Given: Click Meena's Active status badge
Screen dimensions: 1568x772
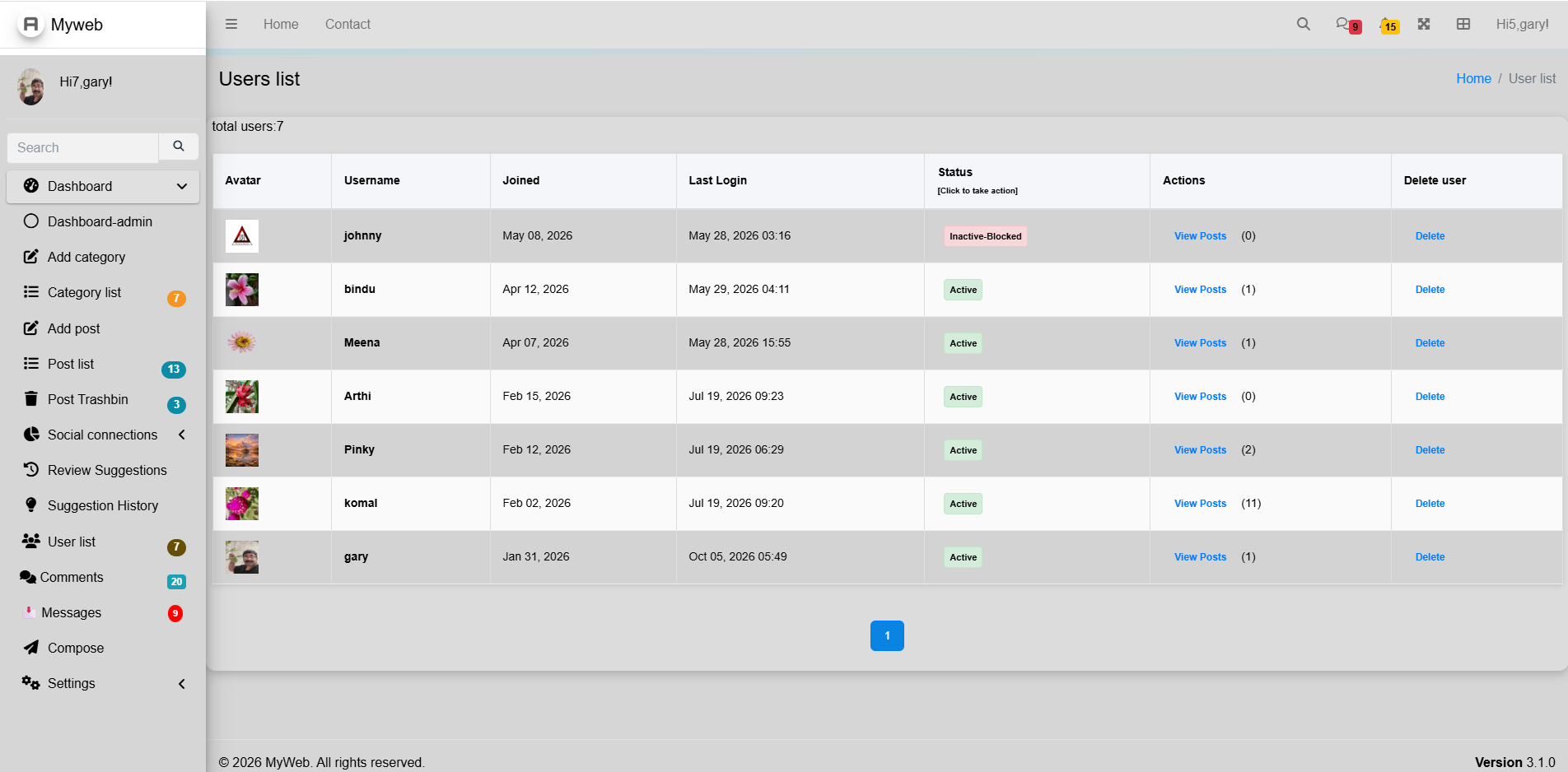Looking at the screenshot, I should (x=963, y=343).
